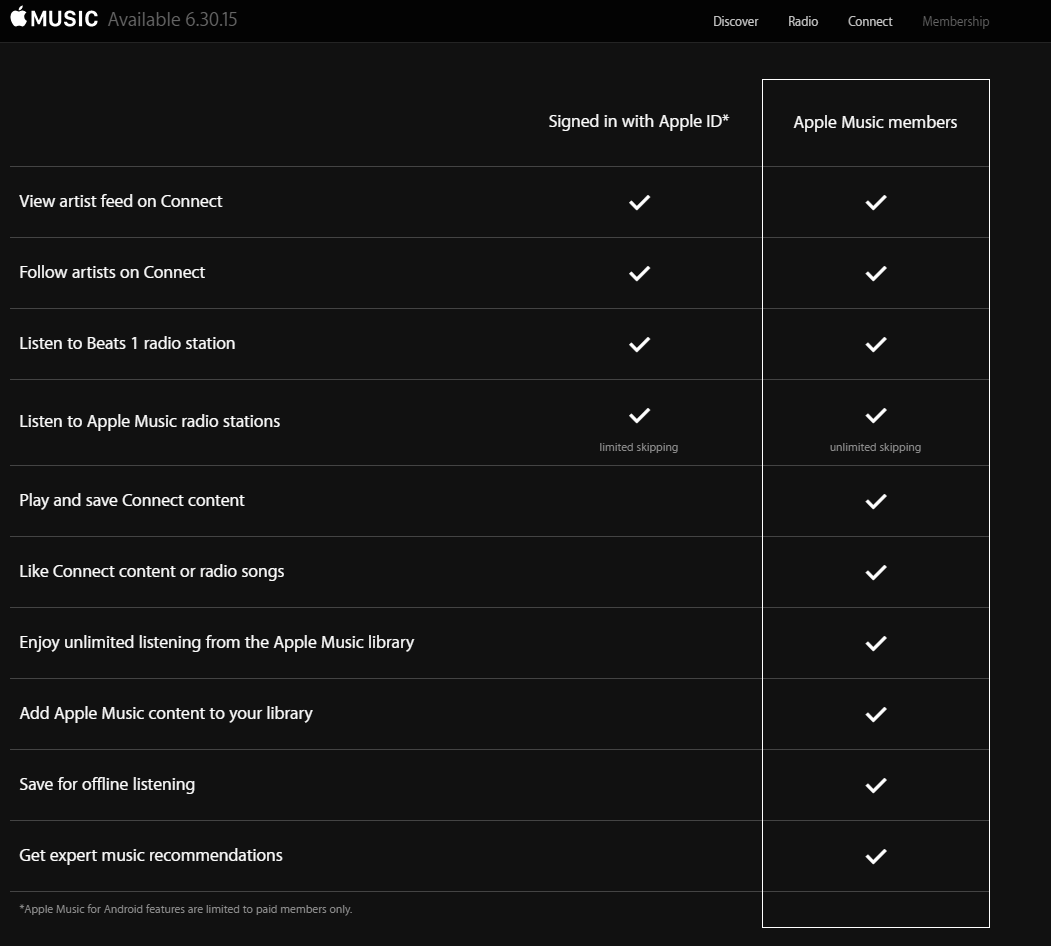The image size is (1051, 946).
Task: Go to the Radio tab
Action: click(x=803, y=21)
